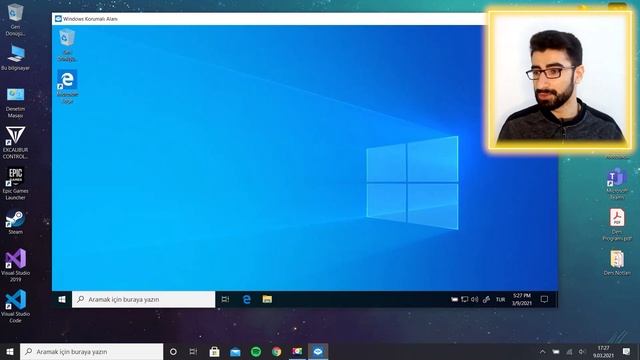Viewport: 640px width, 360px height.
Task: Open the Visual Studio Code shortcut
Action: (x=15, y=307)
